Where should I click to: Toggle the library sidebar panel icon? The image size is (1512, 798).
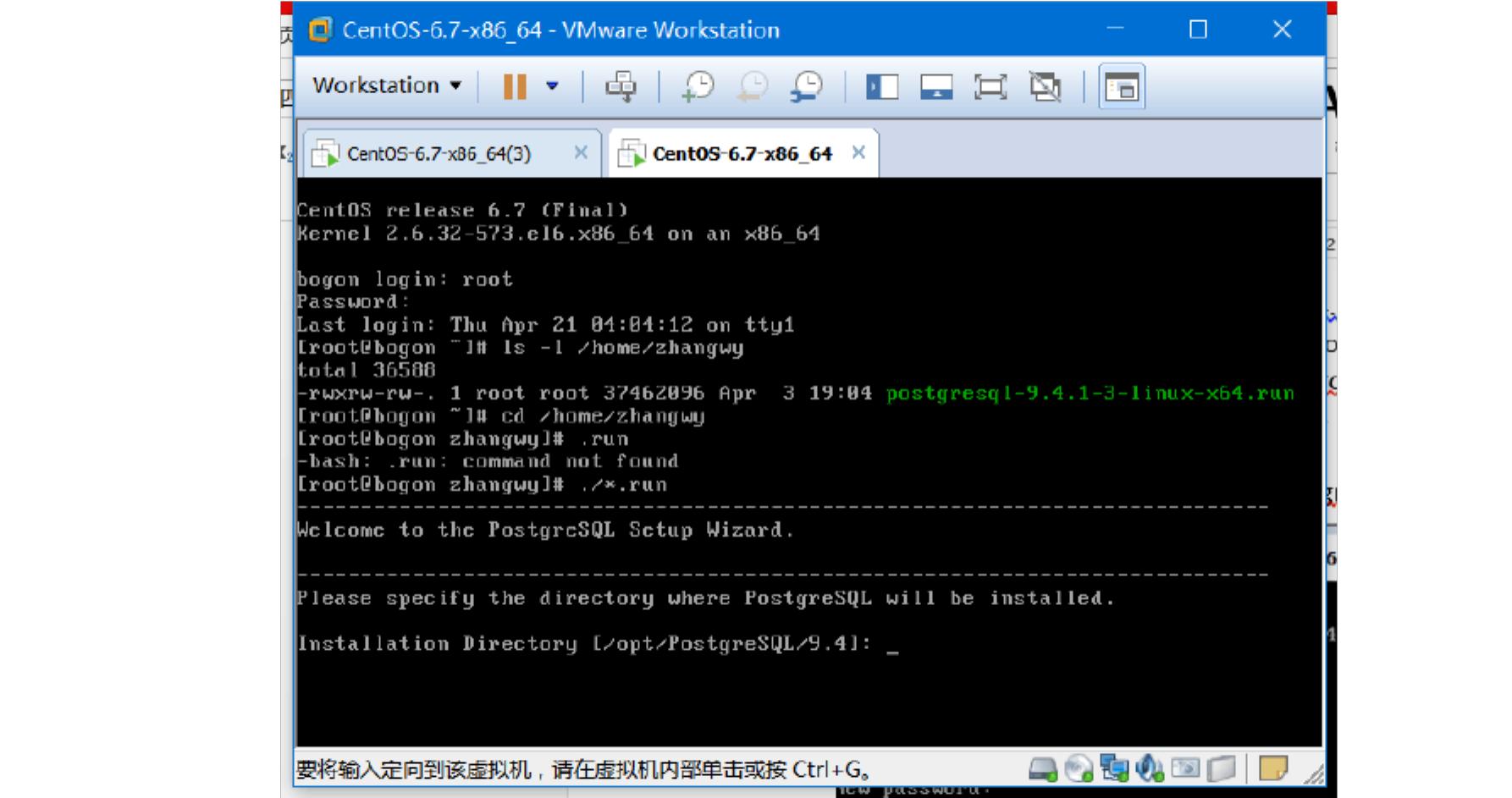point(881,86)
